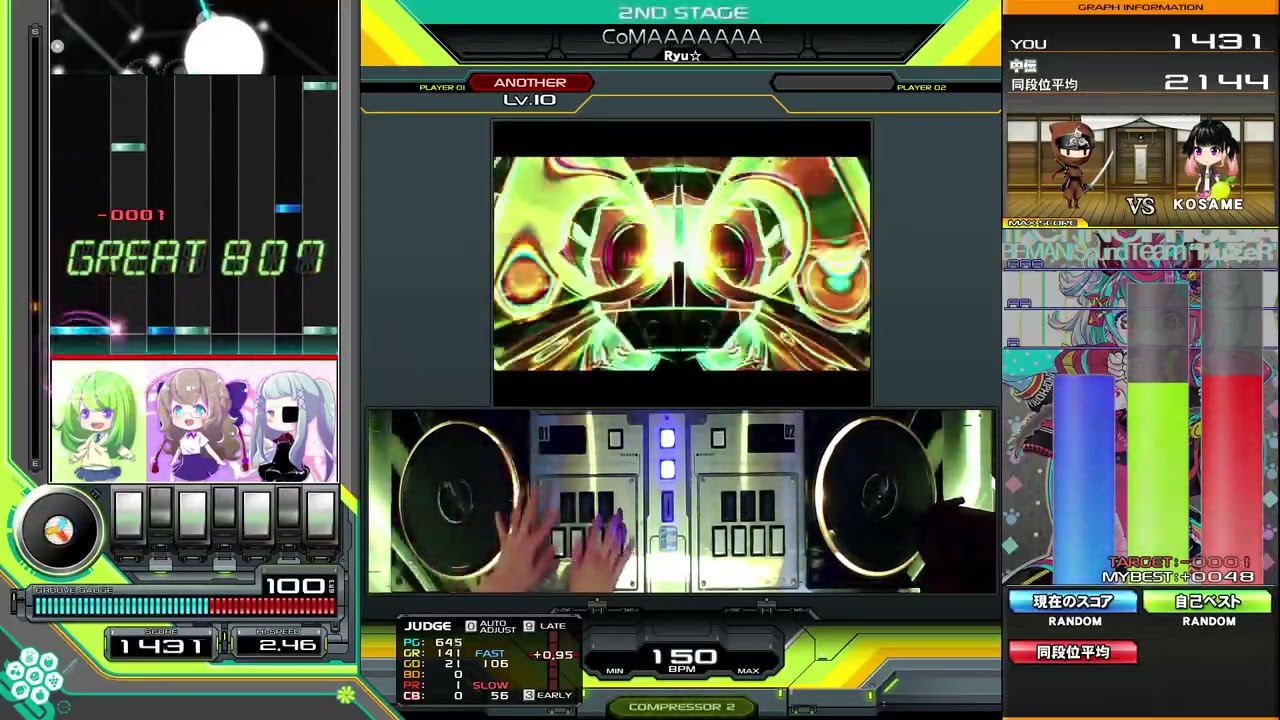The image size is (1280, 720).
Task: Click the JUDGE panel heading
Action: click(x=428, y=626)
